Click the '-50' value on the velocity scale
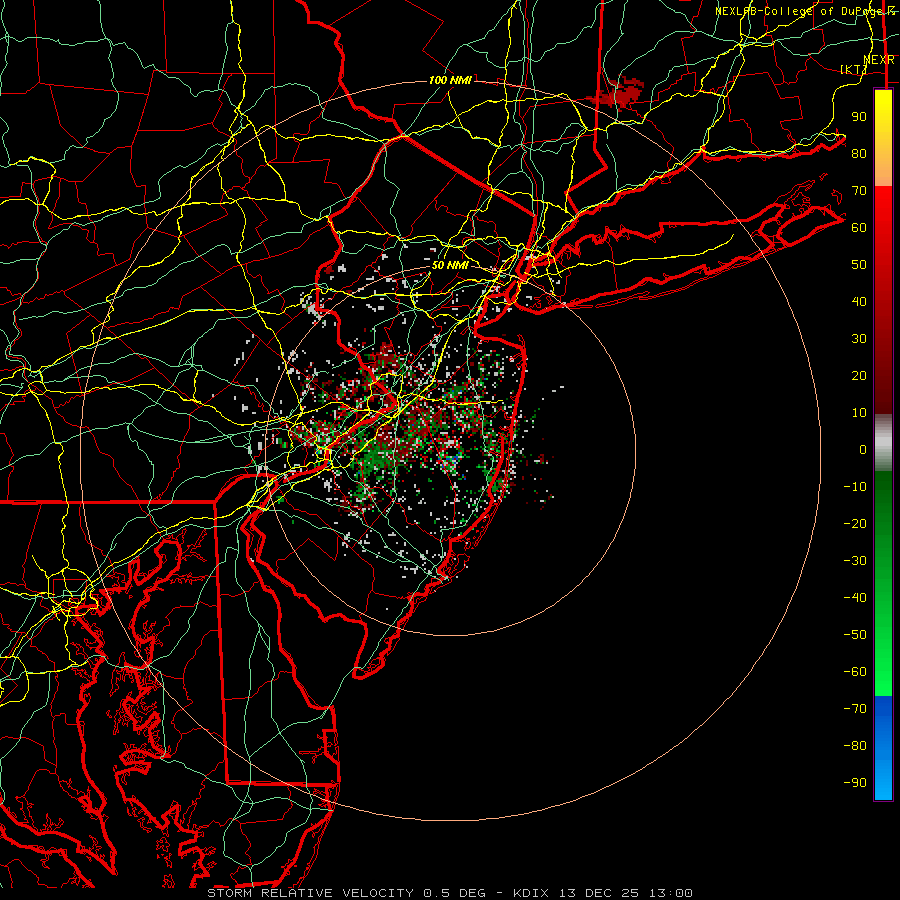 pos(855,634)
